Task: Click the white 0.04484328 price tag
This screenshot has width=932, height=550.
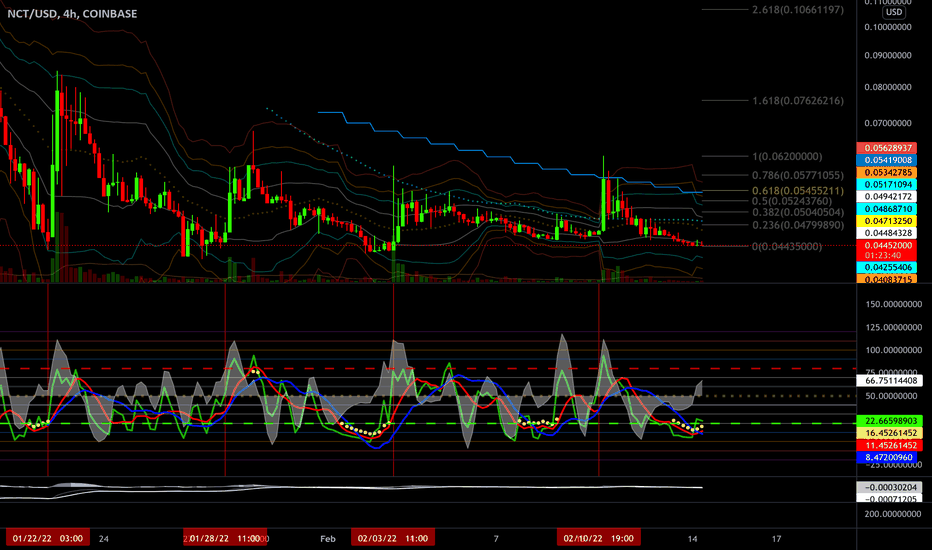Action: (x=886, y=234)
